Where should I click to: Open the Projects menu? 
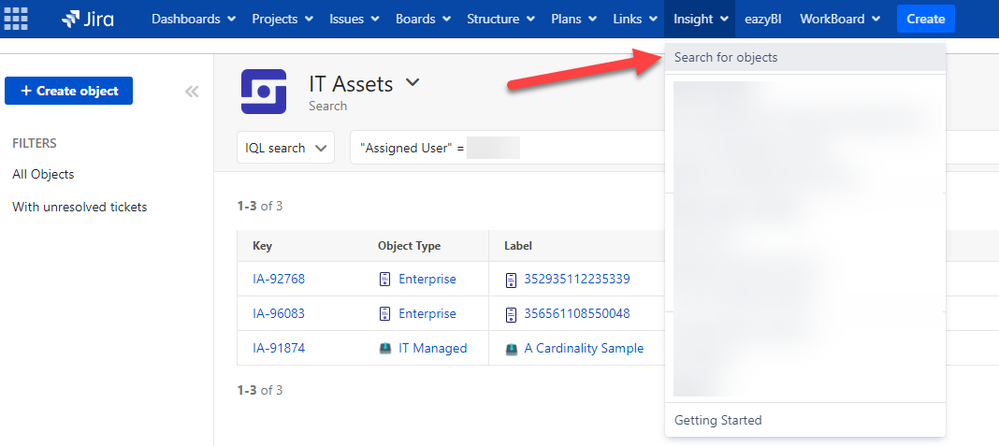coord(282,19)
